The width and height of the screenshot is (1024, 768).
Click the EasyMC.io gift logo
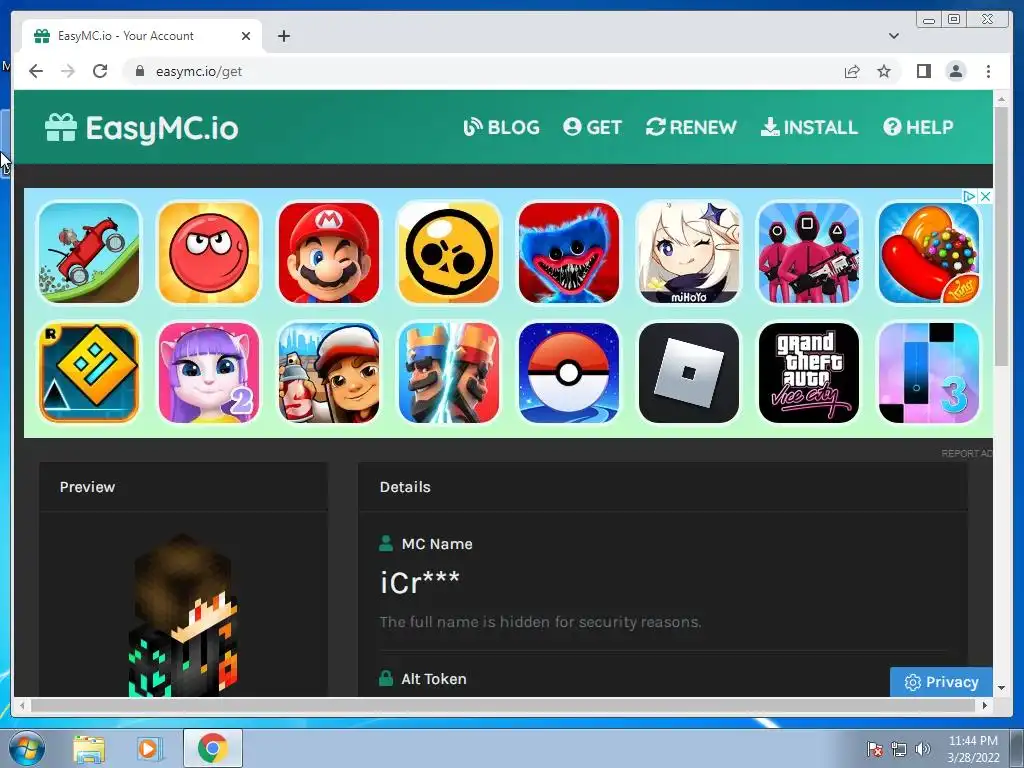tap(142, 127)
